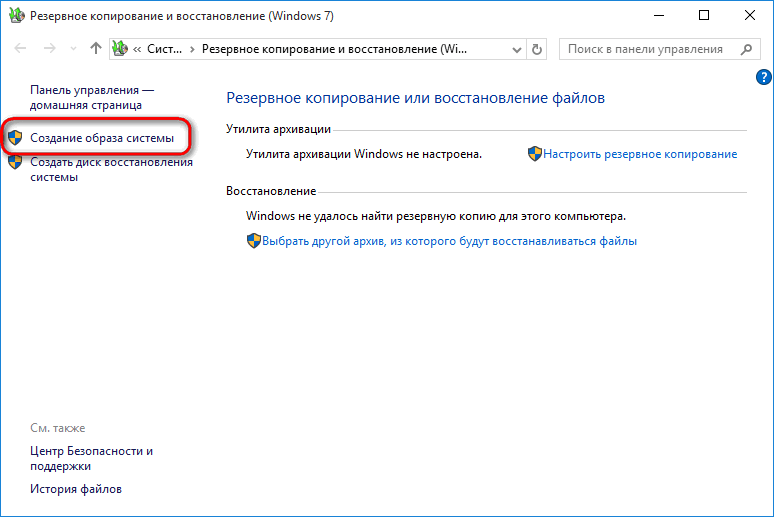The width and height of the screenshot is (774, 517).
Task: Expand the address bar history dropdown
Action: 517,49
